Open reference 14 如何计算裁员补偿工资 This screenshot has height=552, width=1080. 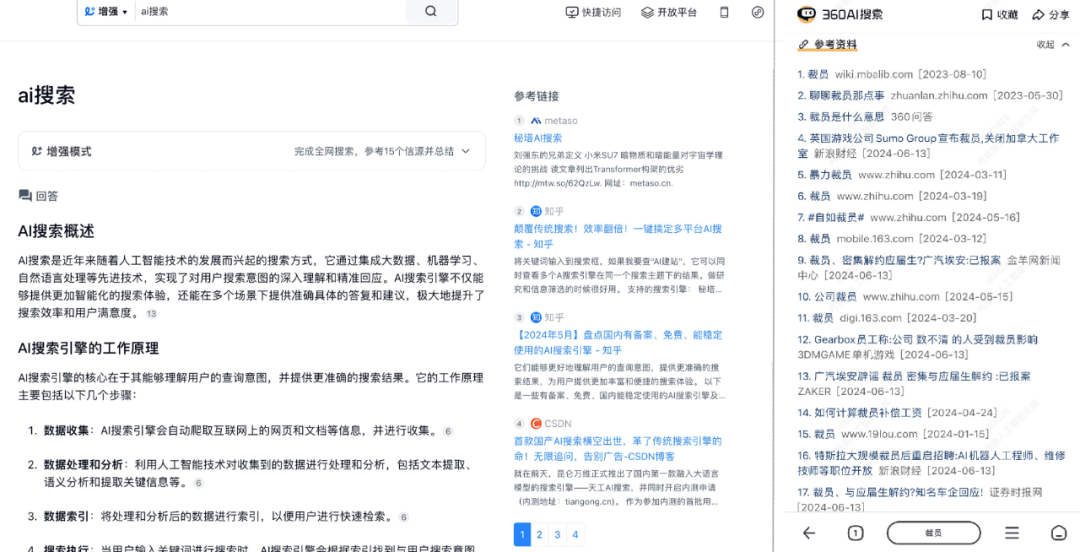click(897, 413)
